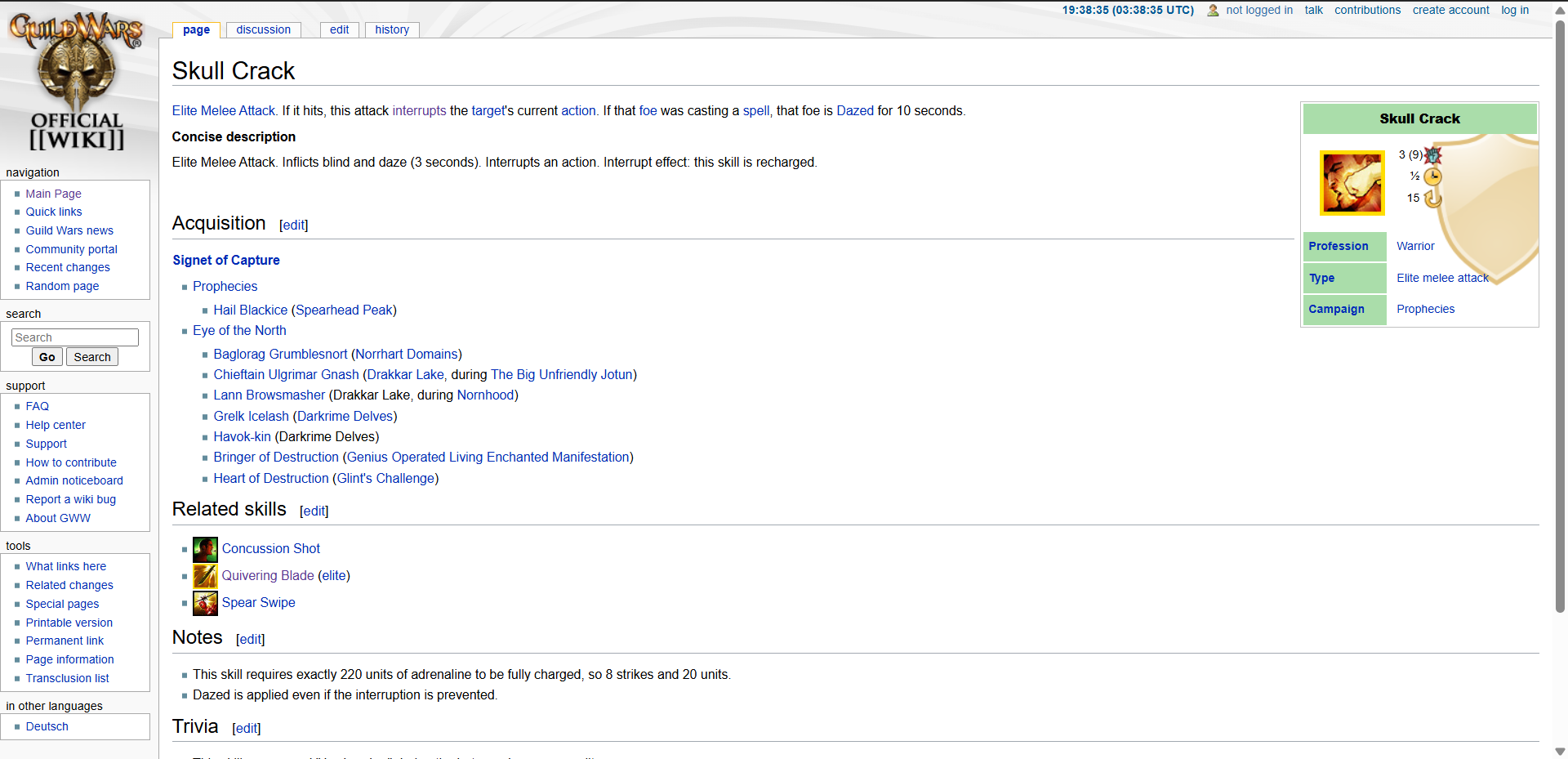The height and width of the screenshot is (759, 1568).
Task: Open Page information
Action: (69, 659)
